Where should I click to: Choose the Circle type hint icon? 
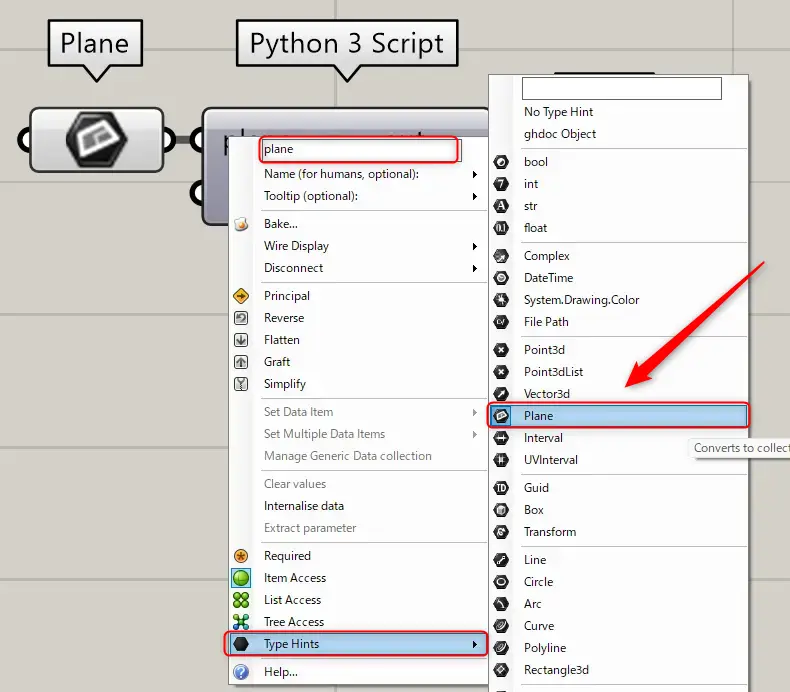[x=502, y=582]
